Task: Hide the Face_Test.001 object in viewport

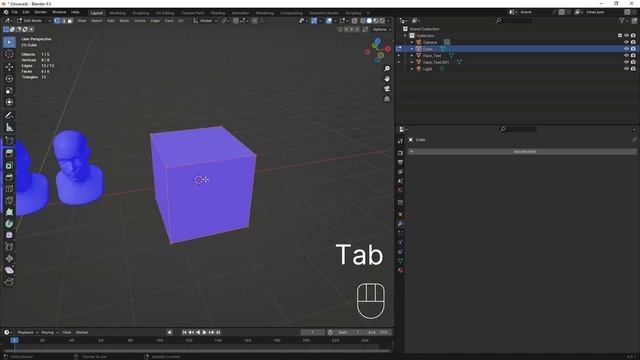Action: (x=626, y=62)
